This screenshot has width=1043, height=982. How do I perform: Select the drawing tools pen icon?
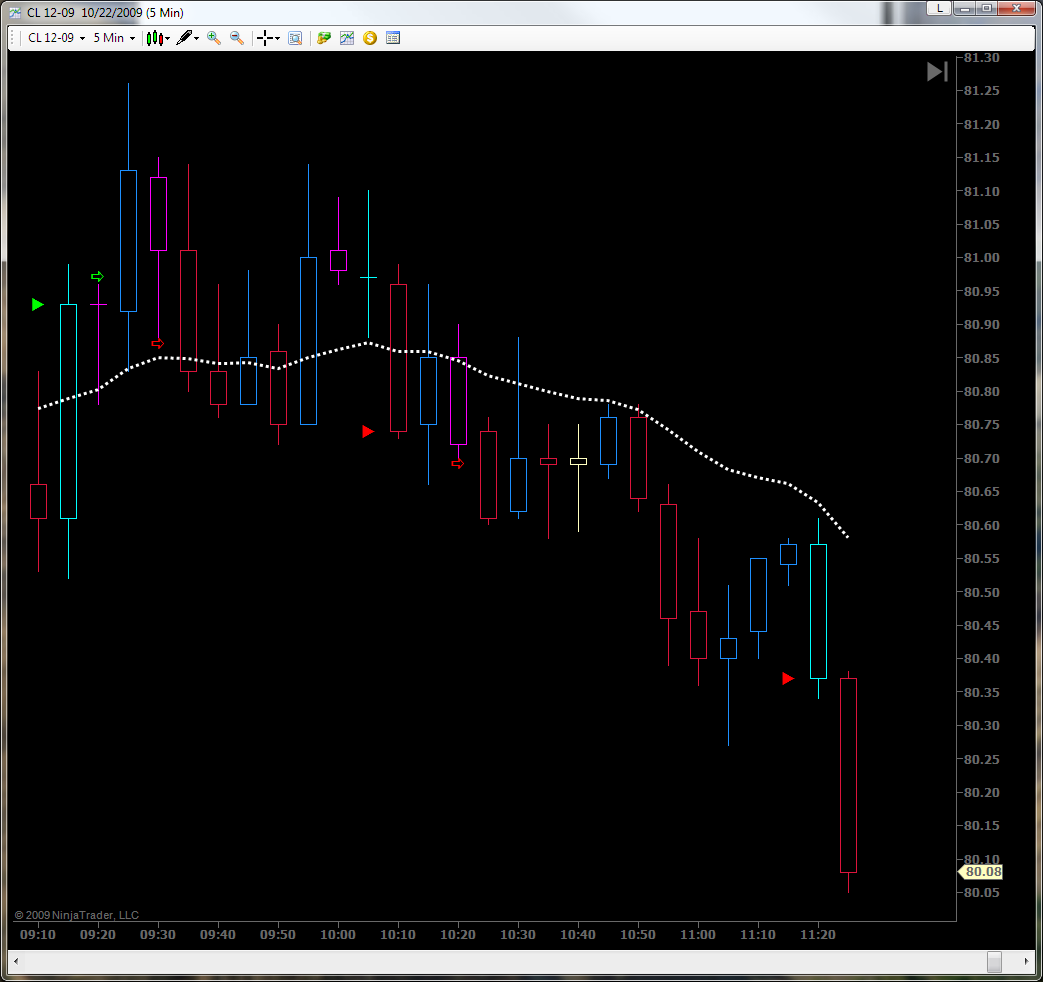coord(184,38)
